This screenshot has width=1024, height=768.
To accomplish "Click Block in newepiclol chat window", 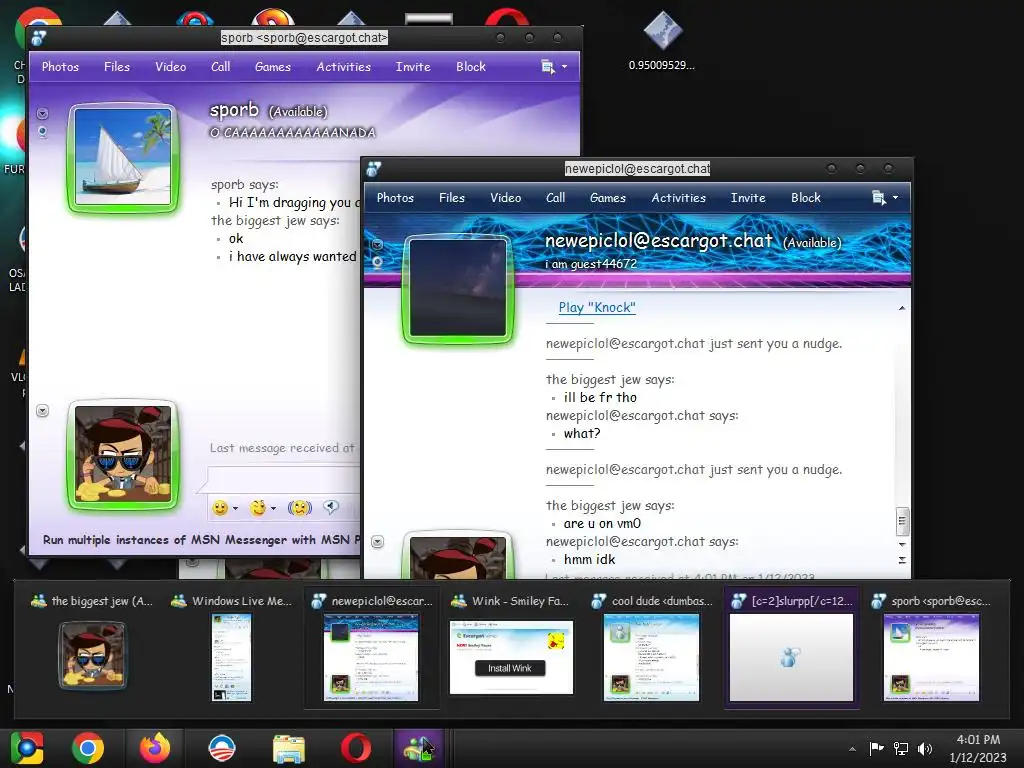I will click(806, 198).
